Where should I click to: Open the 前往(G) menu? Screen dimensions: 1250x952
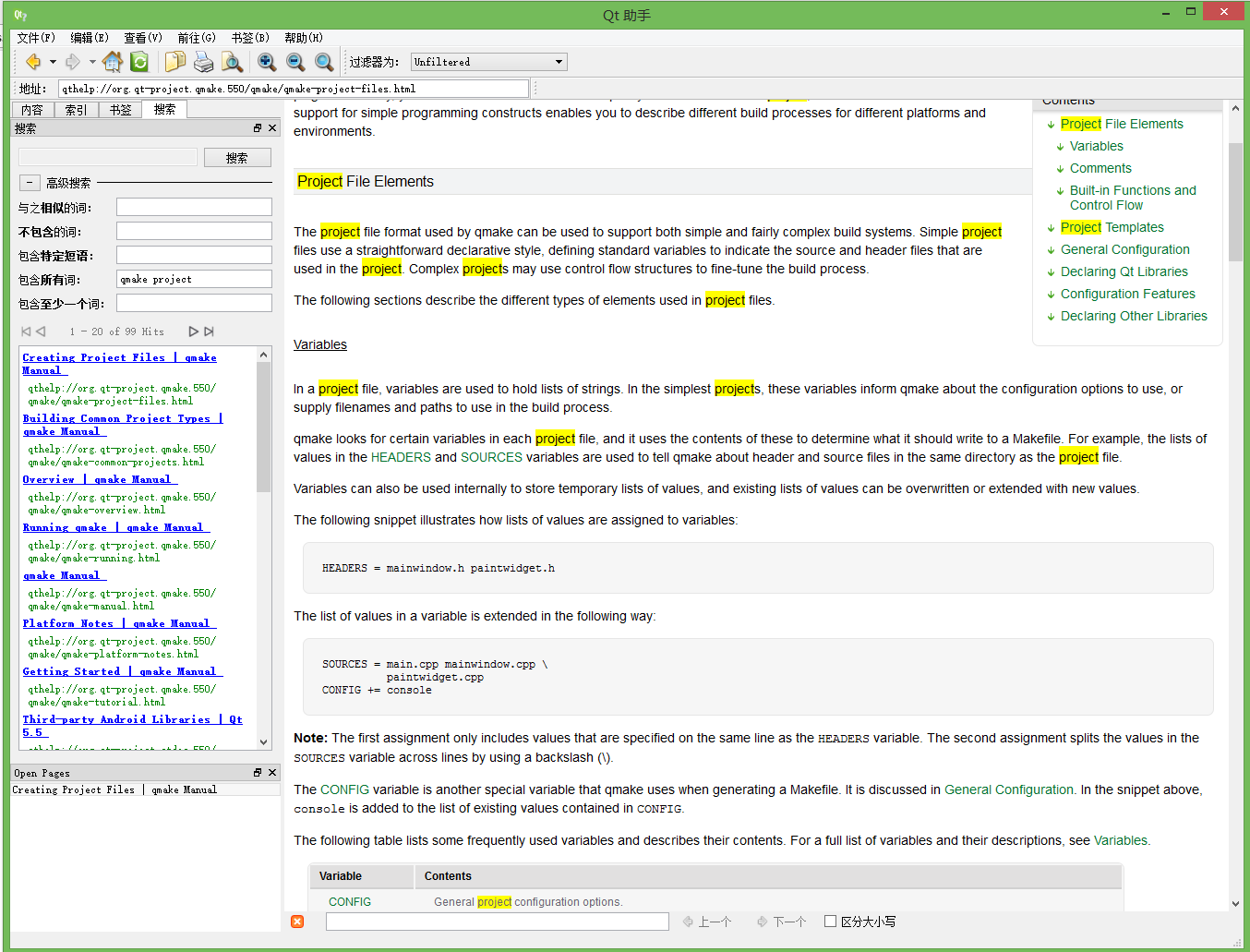click(x=197, y=38)
